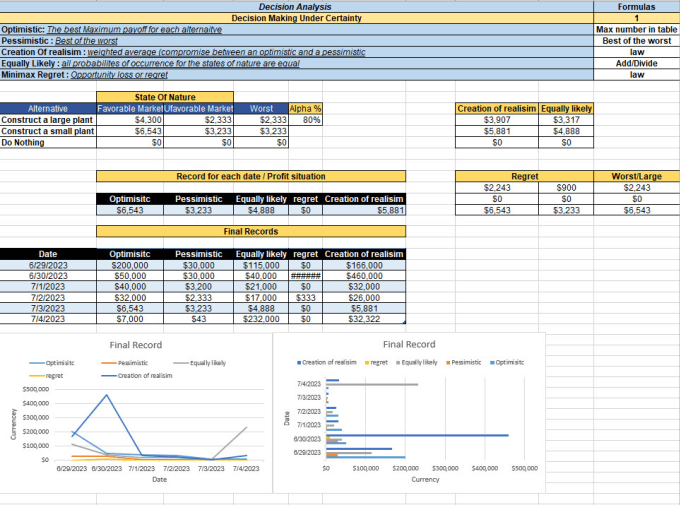Select the $166,000 Creation of realisim cell
This screenshot has height=505, width=680.
(x=364, y=265)
